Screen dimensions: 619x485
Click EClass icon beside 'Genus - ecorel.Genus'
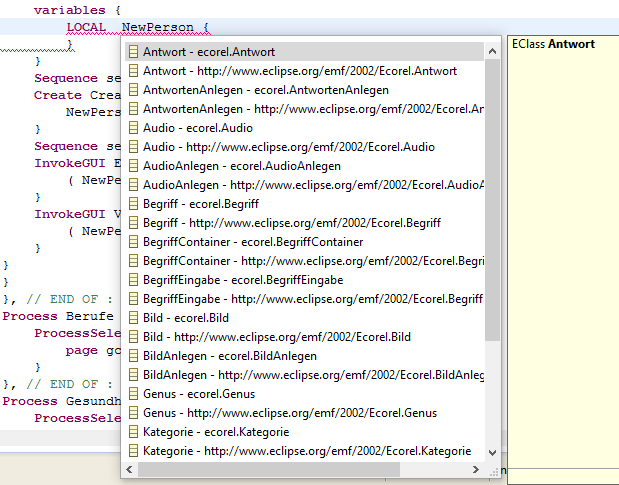tap(133, 394)
